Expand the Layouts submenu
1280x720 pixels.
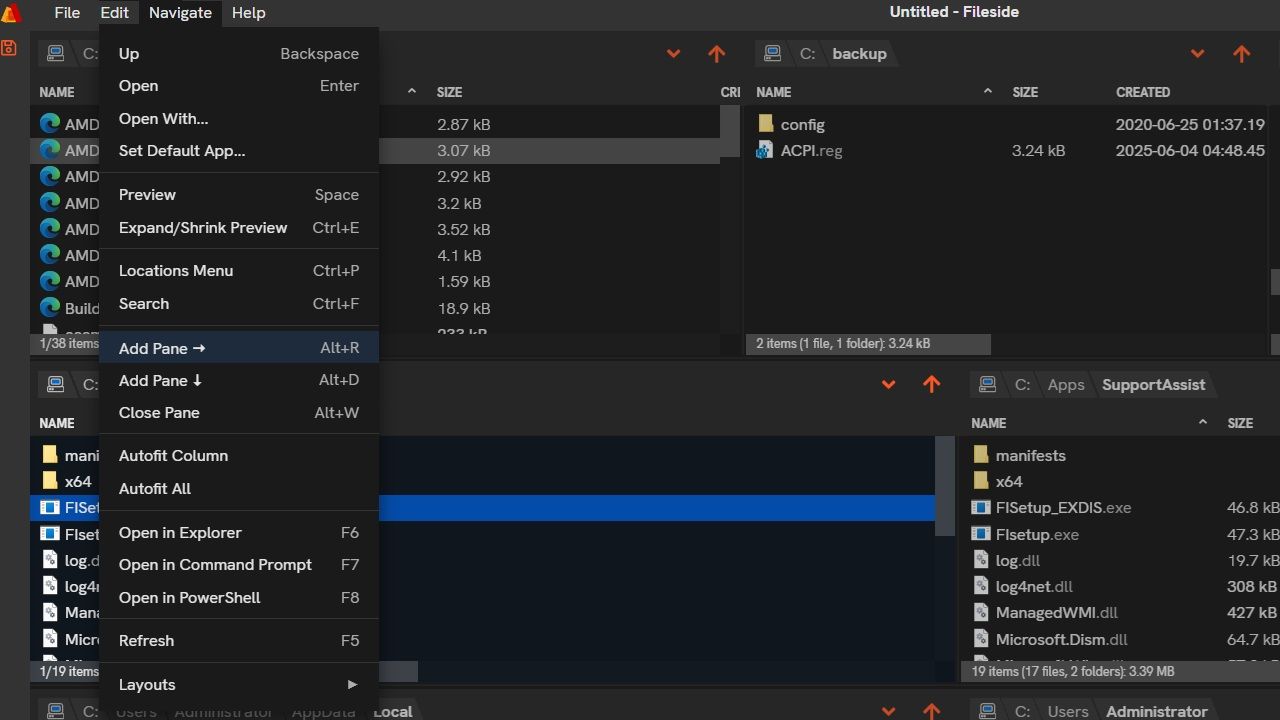[147, 684]
